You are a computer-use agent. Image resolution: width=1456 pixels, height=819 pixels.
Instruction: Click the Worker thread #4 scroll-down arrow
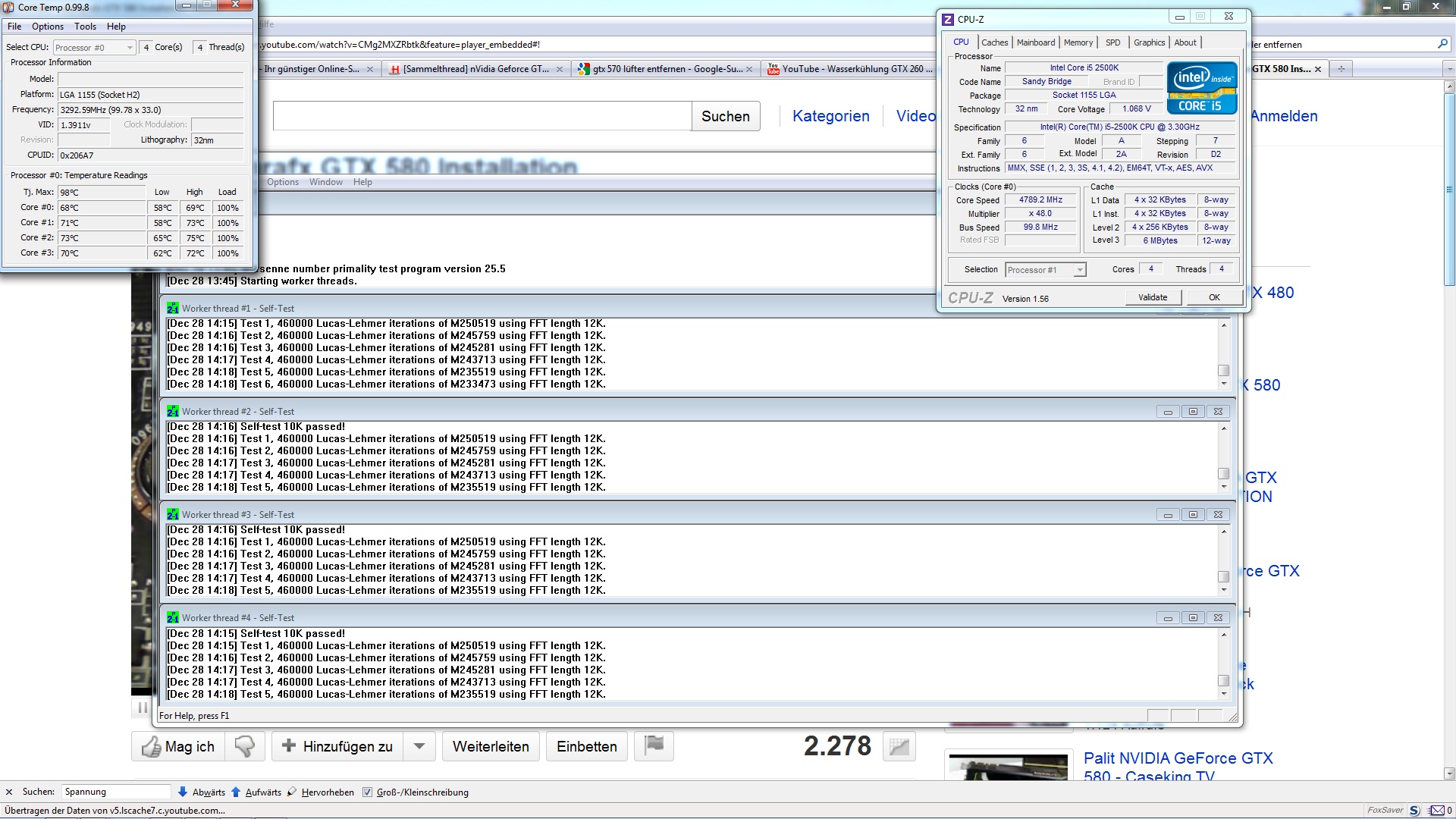point(1223,694)
